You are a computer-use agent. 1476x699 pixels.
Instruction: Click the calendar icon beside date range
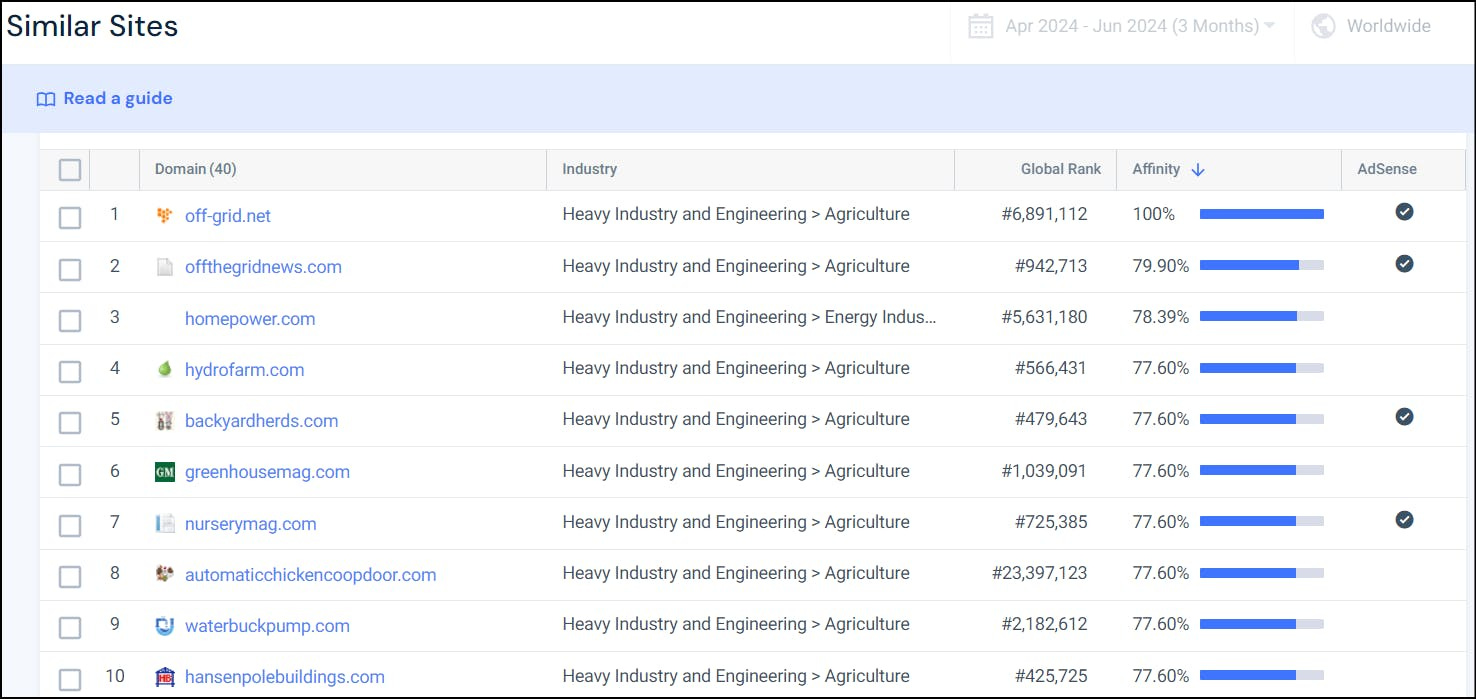tap(981, 26)
